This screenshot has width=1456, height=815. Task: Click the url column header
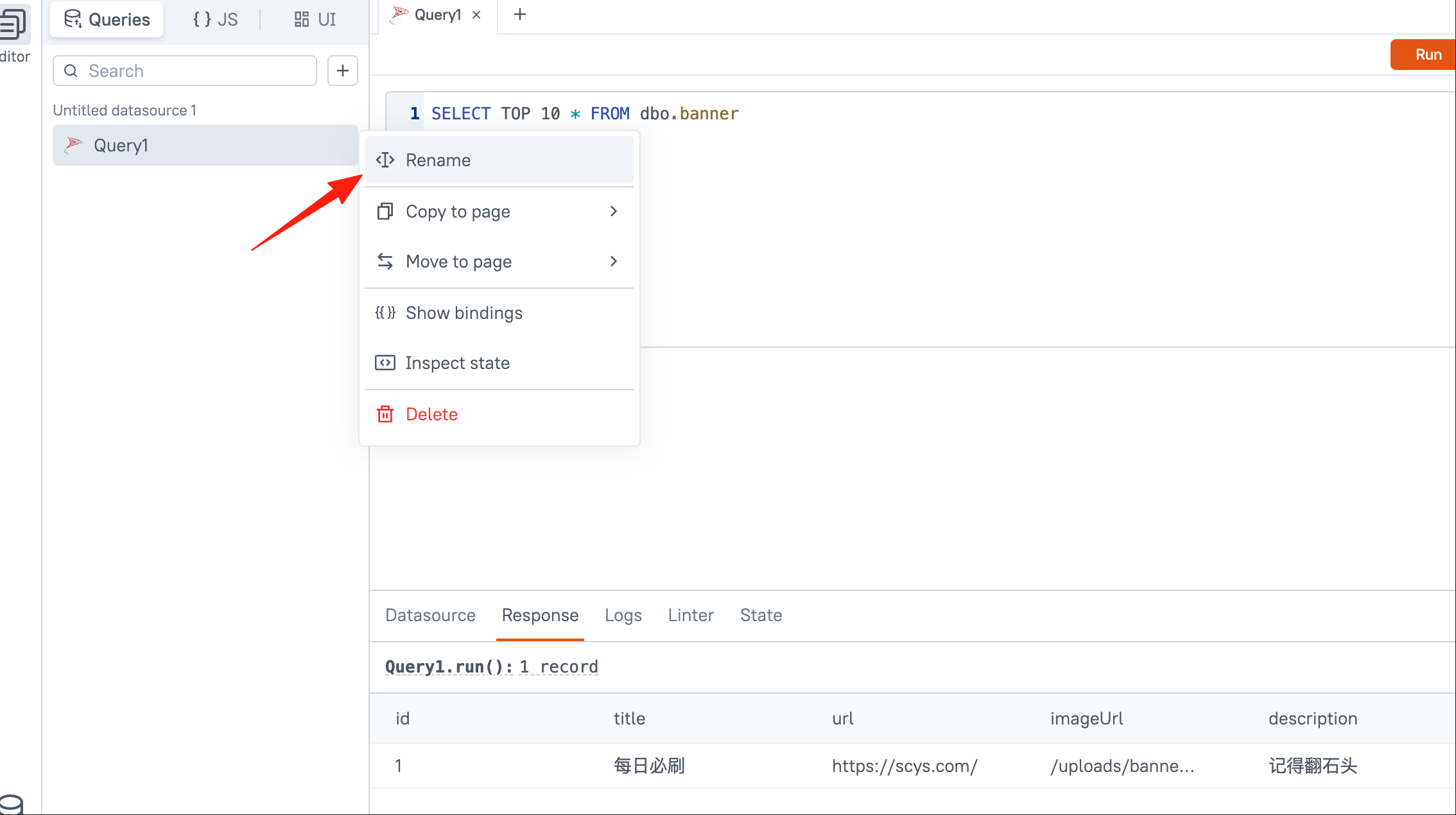click(x=843, y=718)
